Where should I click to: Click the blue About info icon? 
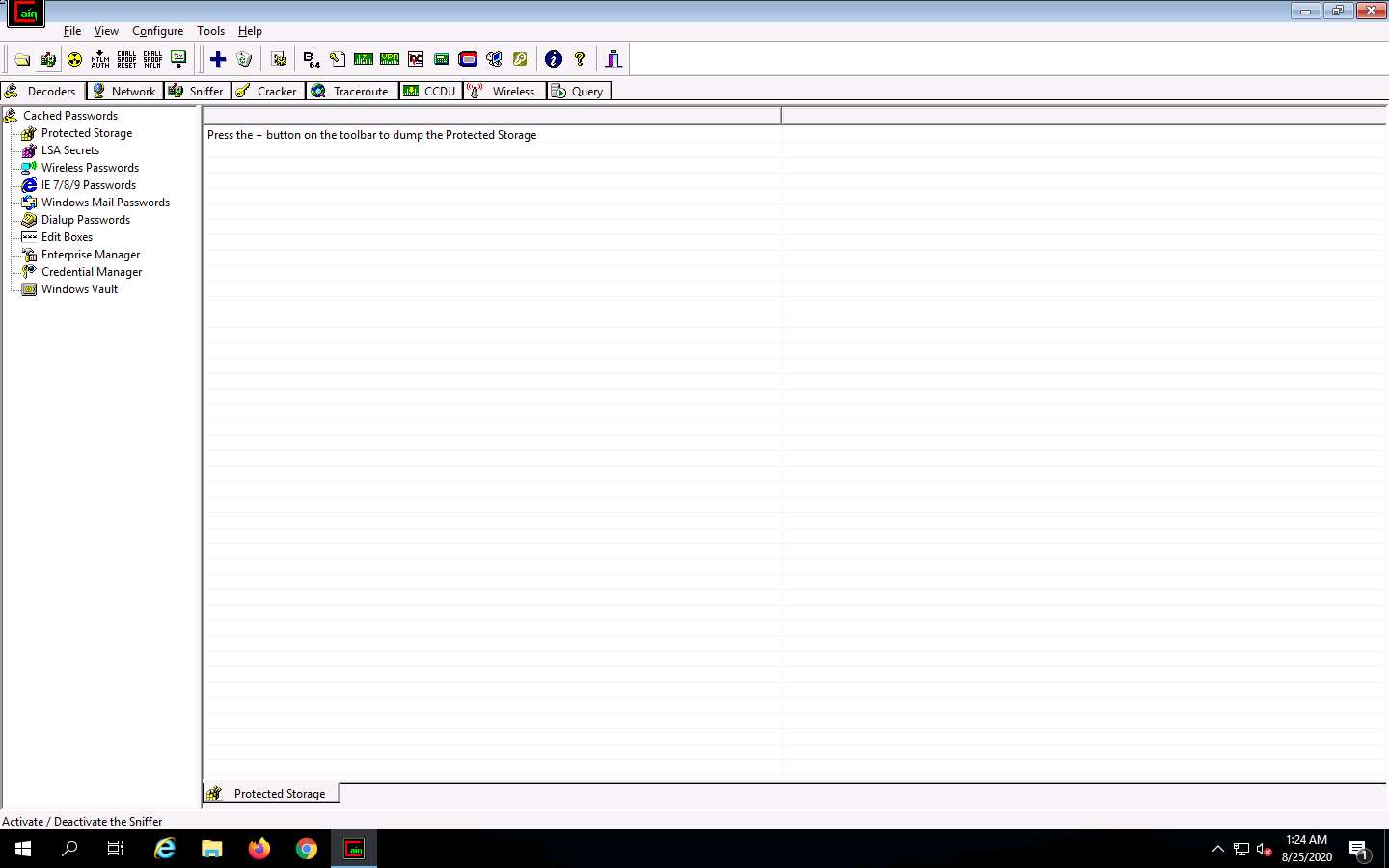(554, 60)
